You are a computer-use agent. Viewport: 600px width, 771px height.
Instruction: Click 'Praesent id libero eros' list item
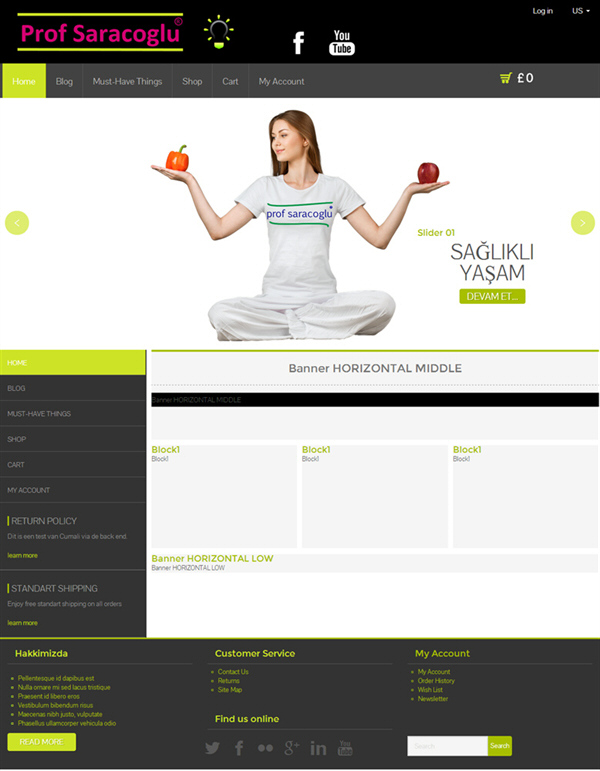(49, 696)
